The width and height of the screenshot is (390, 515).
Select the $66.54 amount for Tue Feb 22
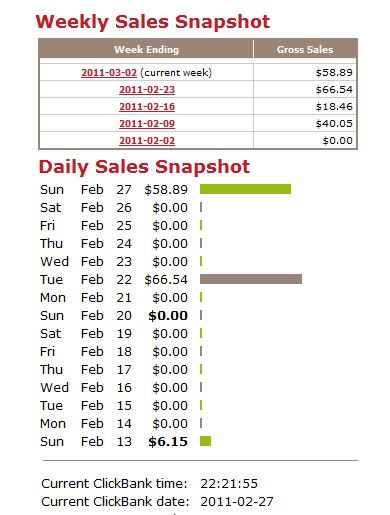pyautogui.click(x=166, y=279)
